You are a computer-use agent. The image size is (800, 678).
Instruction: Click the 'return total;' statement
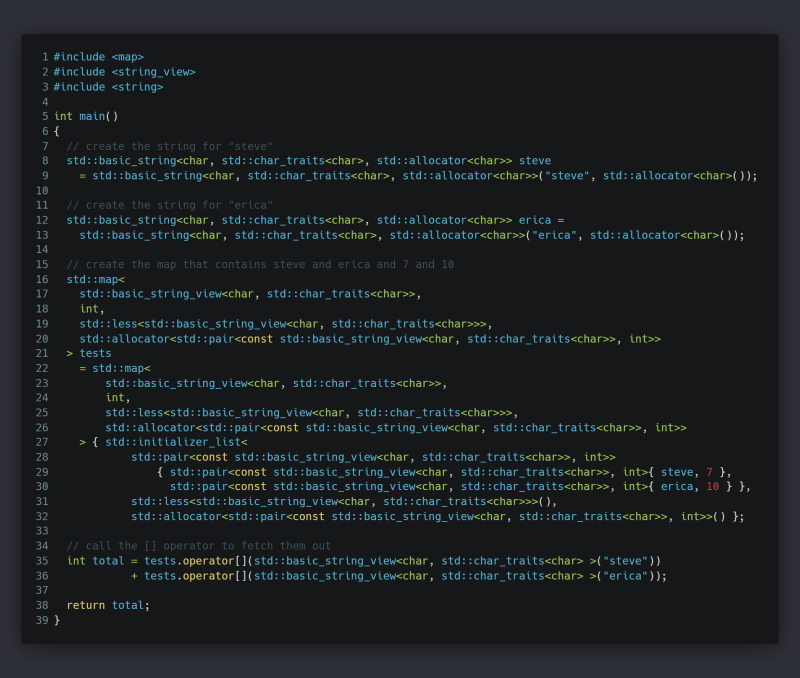tap(108, 606)
